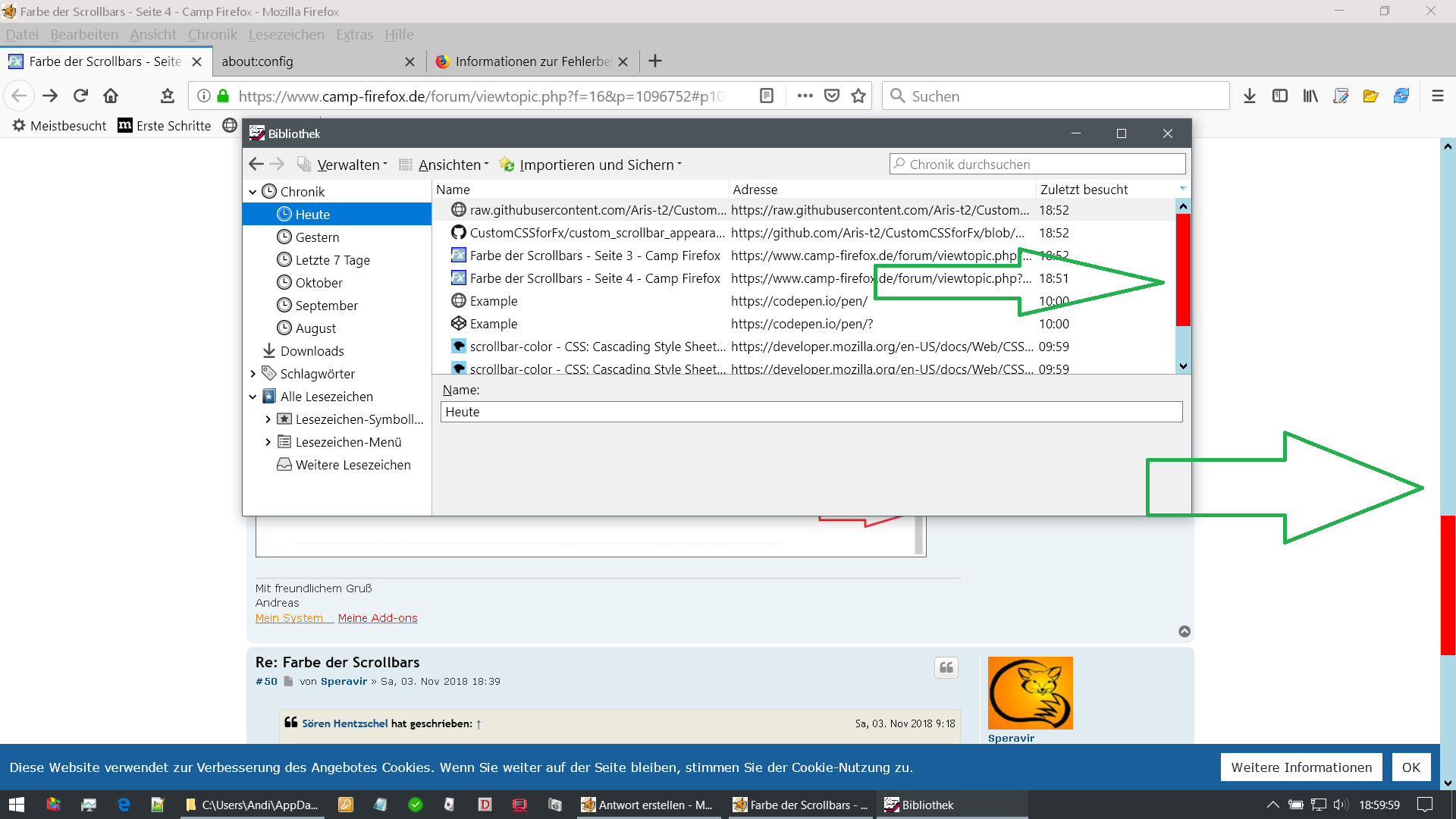Click the red library list scrollbar thumb
This screenshot has width=1456, height=819.
click(x=1182, y=269)
